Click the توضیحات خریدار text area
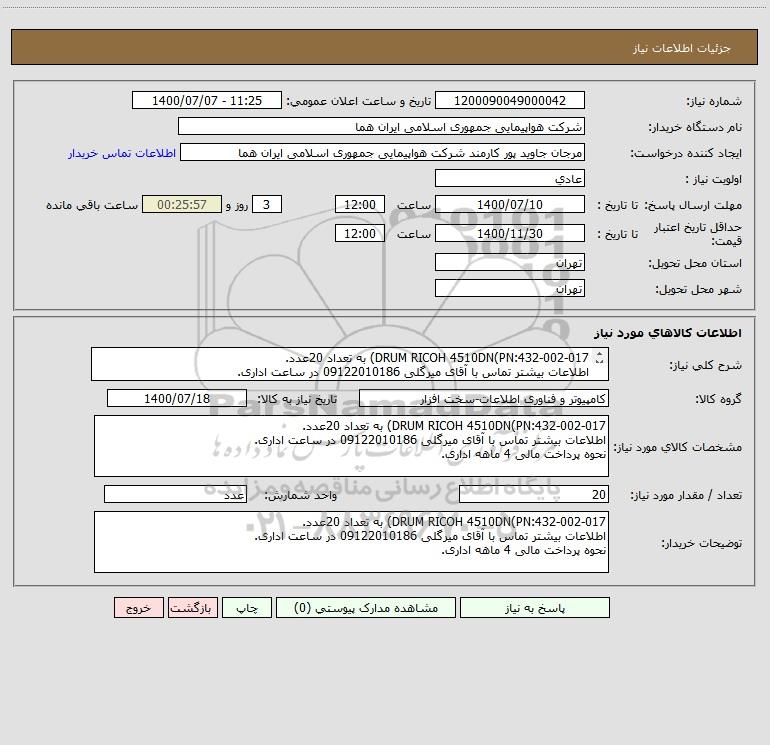Image resolution: width=770 pixels, height=745 pixels. 351,542
